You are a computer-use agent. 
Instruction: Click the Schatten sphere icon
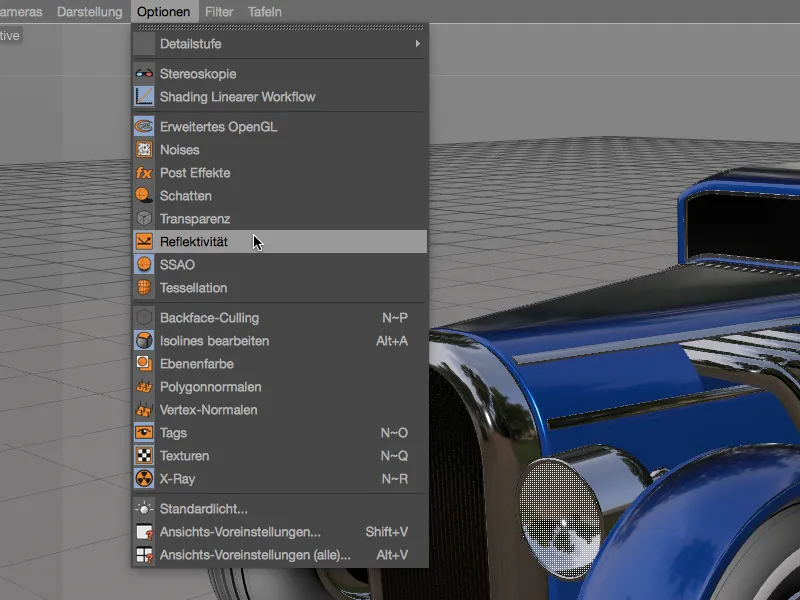pyautogui.click(x=144, y=195)
